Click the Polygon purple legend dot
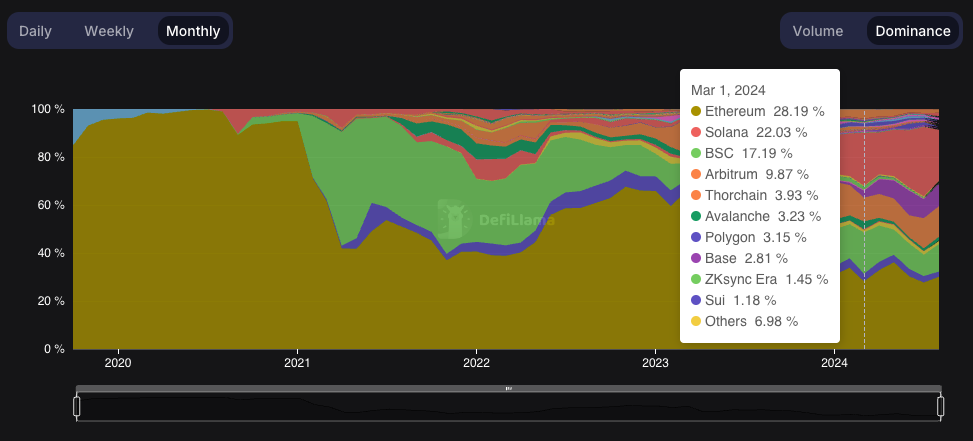The height and width of the screenshot is (441, 973). coord(696,238)
